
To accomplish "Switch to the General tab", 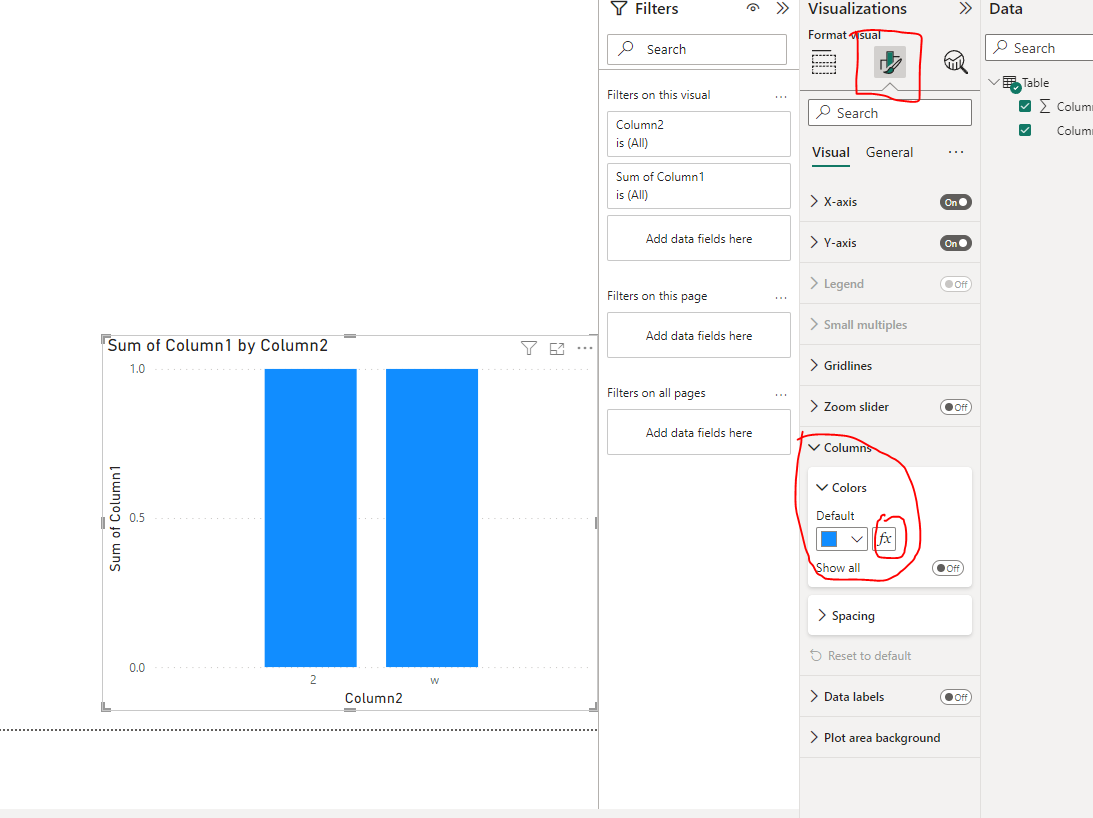I will coord(889,152).
